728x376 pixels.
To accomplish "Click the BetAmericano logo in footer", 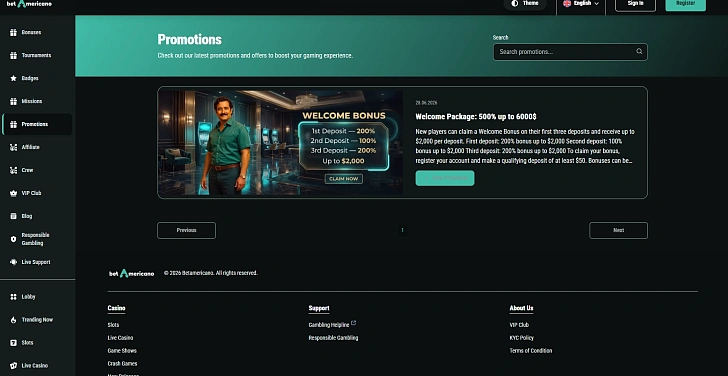I will coord(131,273).
